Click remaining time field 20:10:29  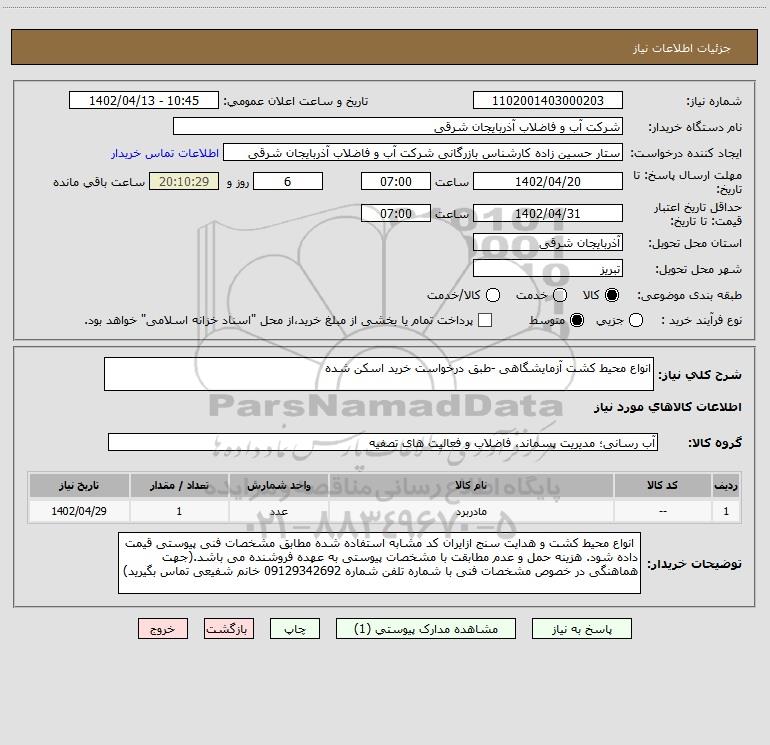pyautogui.click(x=184, y=181)
